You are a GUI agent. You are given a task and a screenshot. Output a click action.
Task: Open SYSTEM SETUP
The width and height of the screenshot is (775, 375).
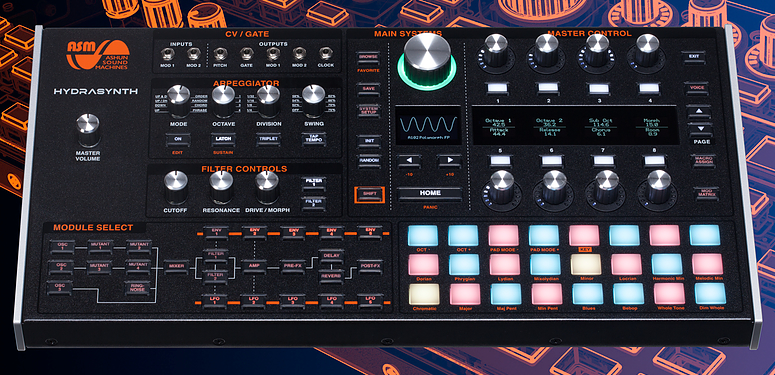click(x=369, y=110)
